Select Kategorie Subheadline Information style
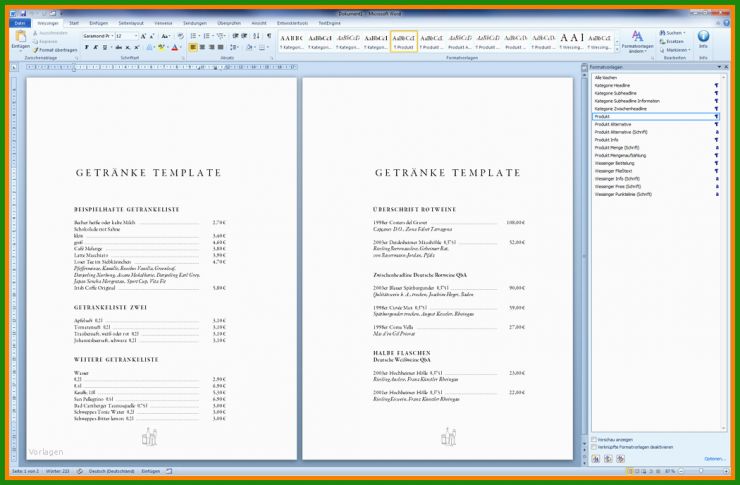 (x=656, y=101)
